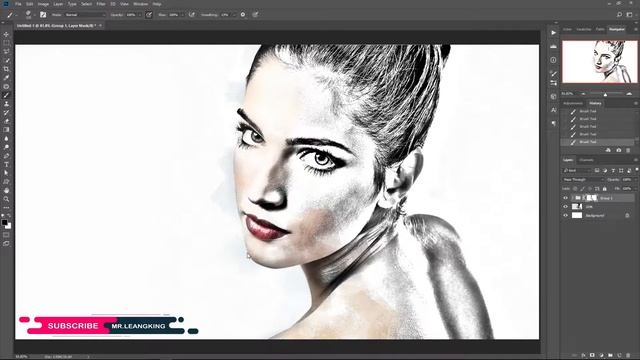Open the Flow value dropdown arrow
The width and height of the screenshot is (640, 360).
point(182,15)
